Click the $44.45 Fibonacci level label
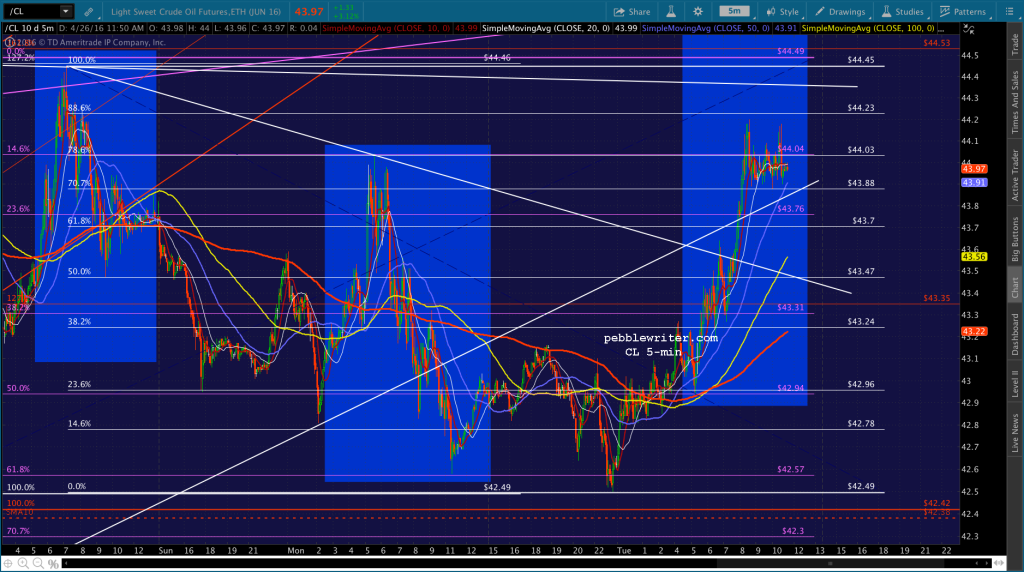1024x572 pixels. (x=861, y=60)
